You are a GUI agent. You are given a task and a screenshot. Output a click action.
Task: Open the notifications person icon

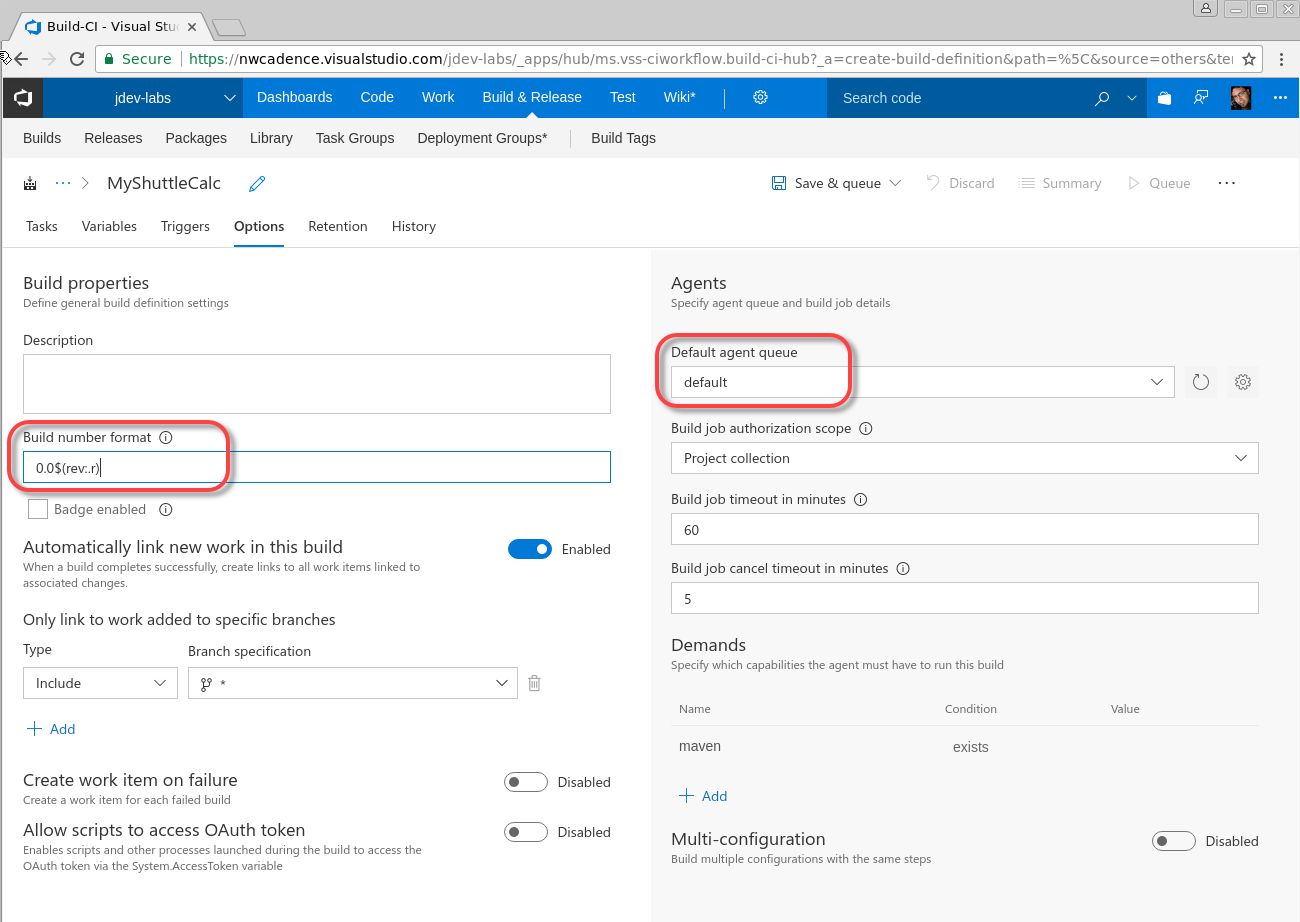[x=1201, y=98]
